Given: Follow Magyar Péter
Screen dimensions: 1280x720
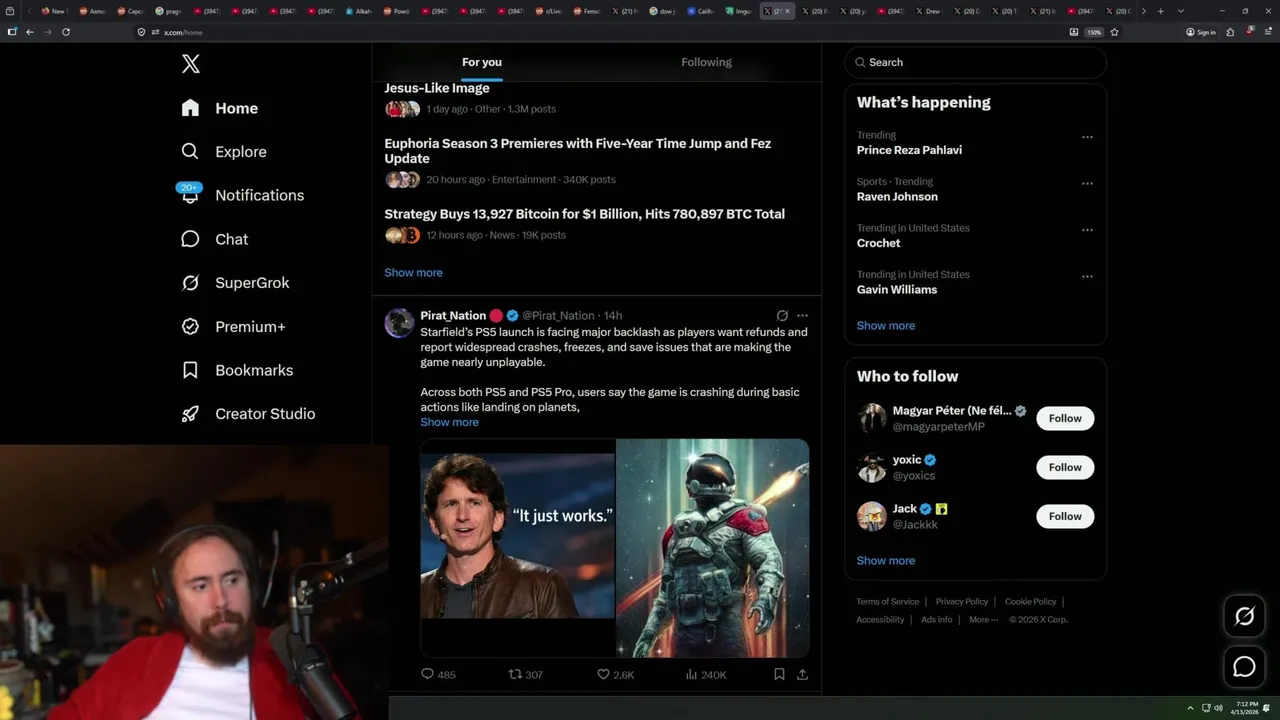Looking at the screenshot, I should (1065, 418).
